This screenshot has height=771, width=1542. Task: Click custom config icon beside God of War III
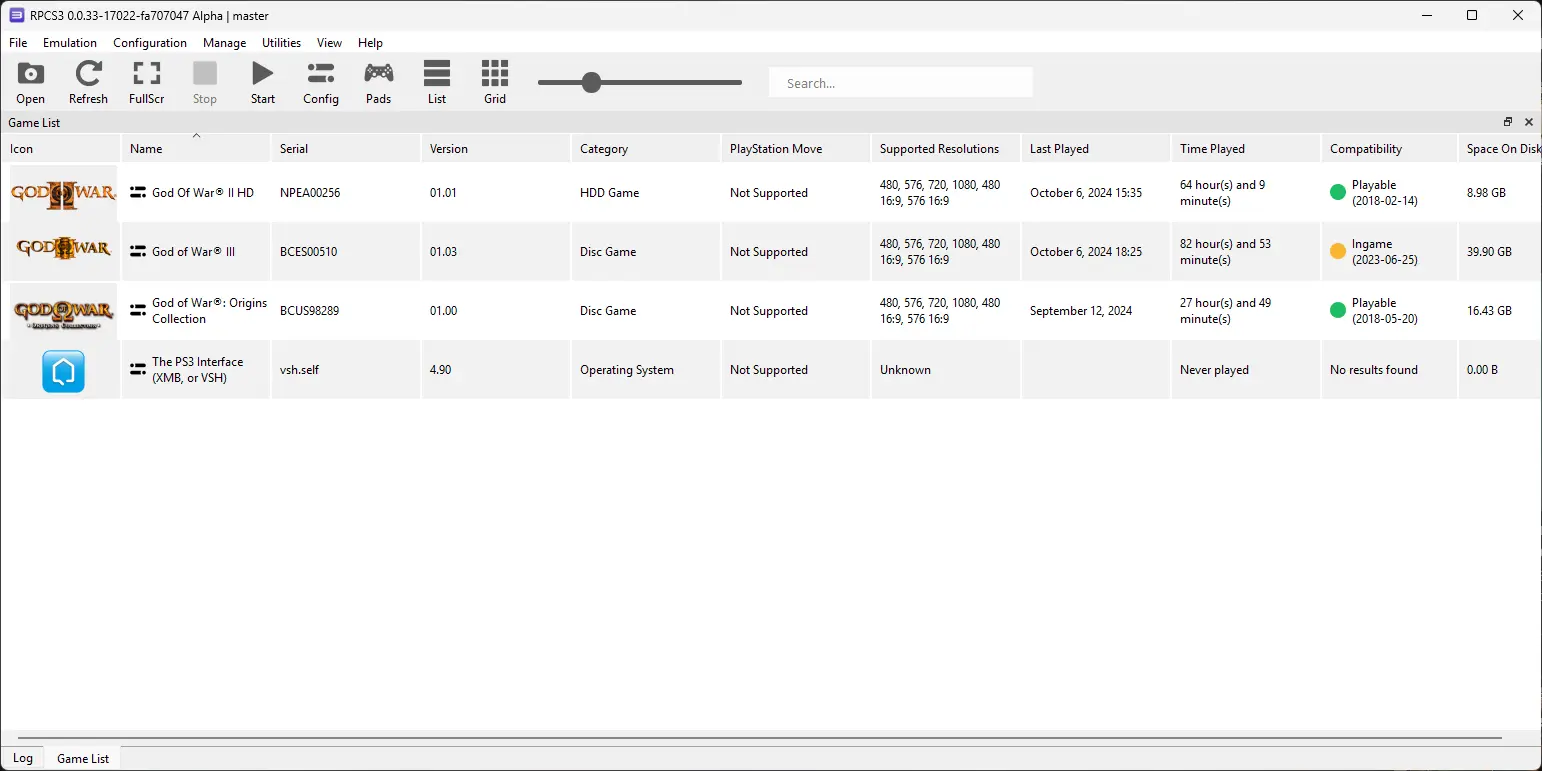[x=138, y=252]
